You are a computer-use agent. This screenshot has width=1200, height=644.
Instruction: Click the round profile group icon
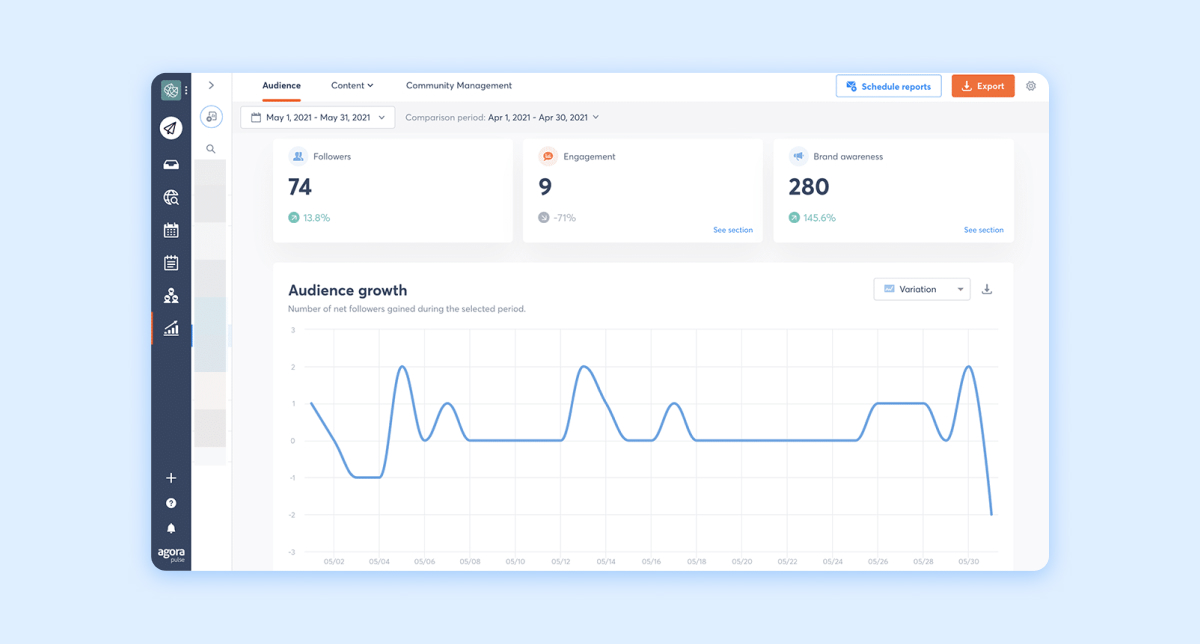211,117
